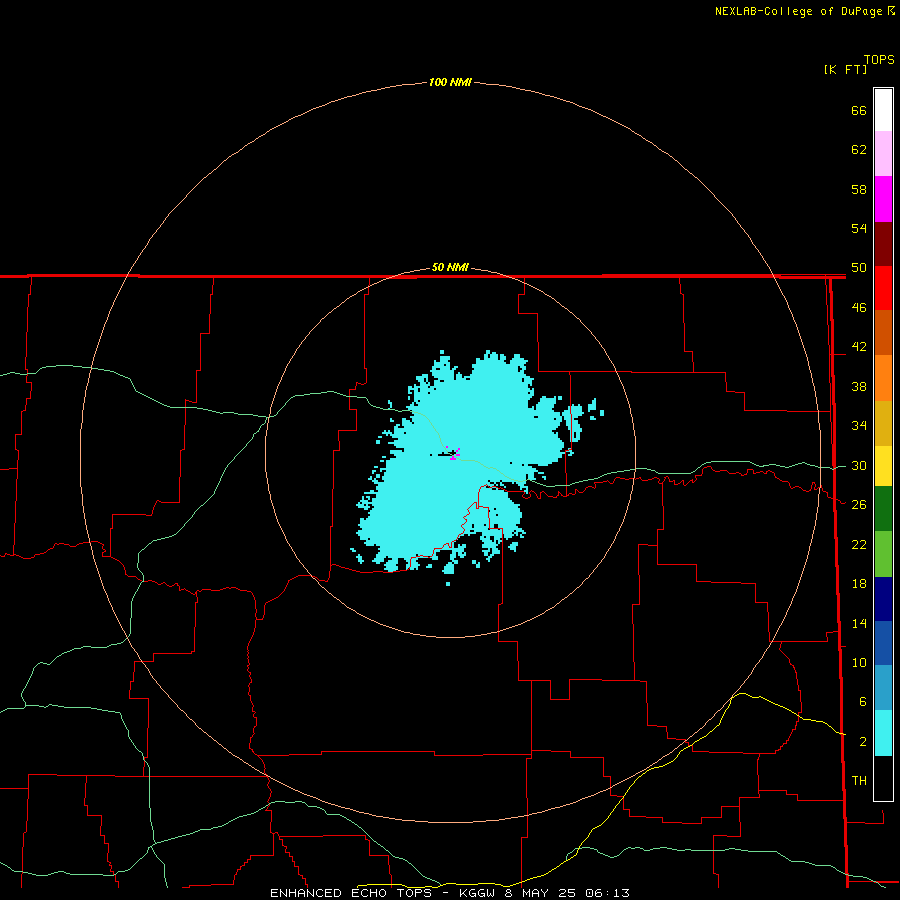Click the "8 MAY 25" date in caption
900x900 pixels.
(x=542, y=893)
